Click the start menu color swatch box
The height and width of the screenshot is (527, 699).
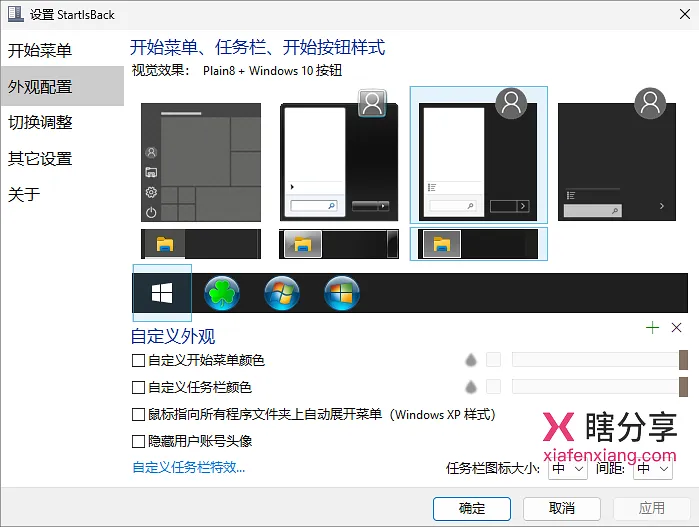tap(493, 360)
